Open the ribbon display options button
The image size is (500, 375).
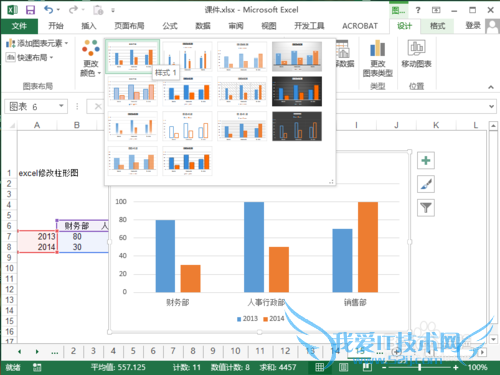click(436, 10)
